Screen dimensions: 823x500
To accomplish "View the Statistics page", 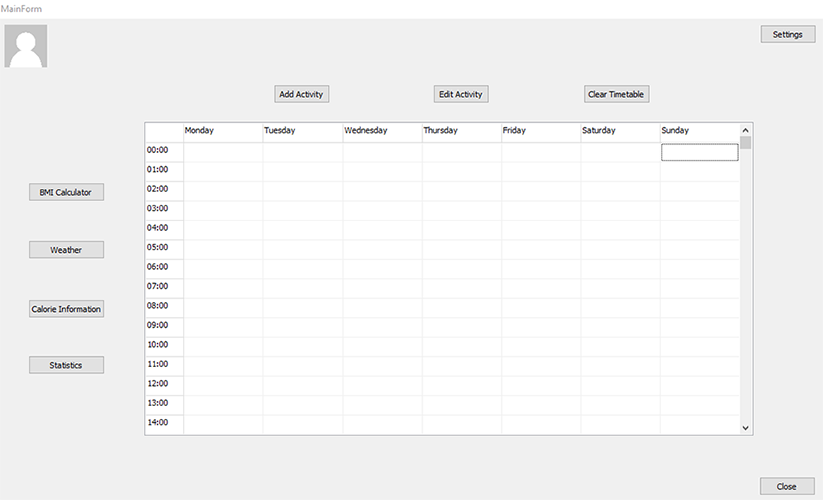I will pyautogui.click(x=66, y=365).
